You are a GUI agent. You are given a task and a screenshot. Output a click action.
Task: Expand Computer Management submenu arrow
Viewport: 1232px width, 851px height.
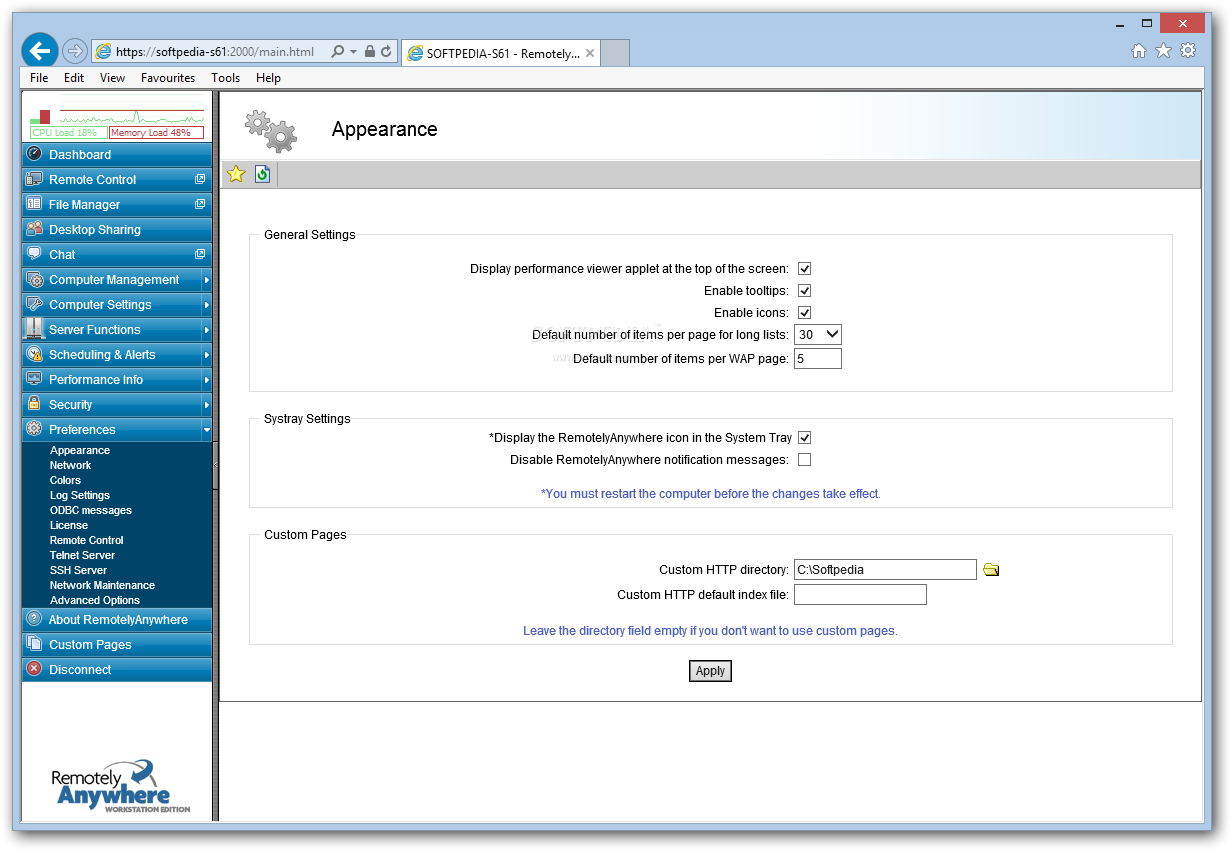coord(206,280)
